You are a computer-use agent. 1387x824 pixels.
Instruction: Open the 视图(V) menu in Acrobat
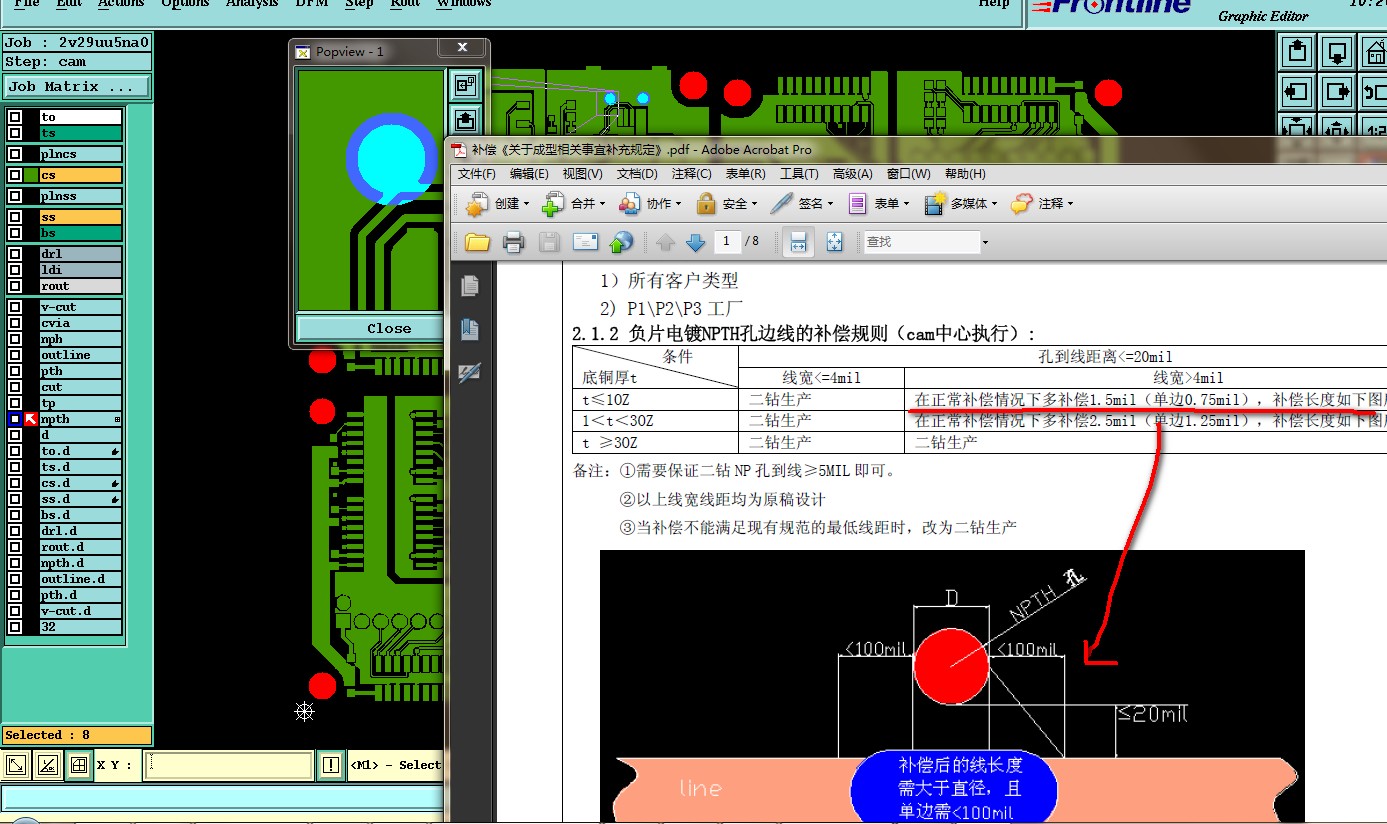[582, 174]
